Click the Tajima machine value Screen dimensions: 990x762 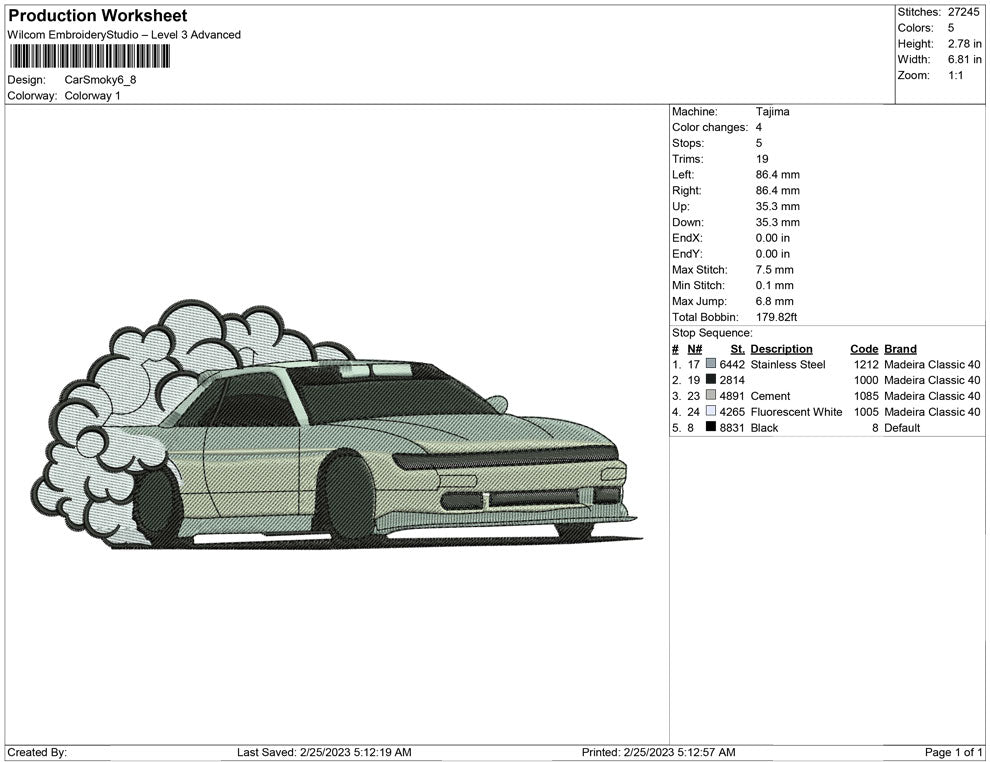[x=772, y=112]
